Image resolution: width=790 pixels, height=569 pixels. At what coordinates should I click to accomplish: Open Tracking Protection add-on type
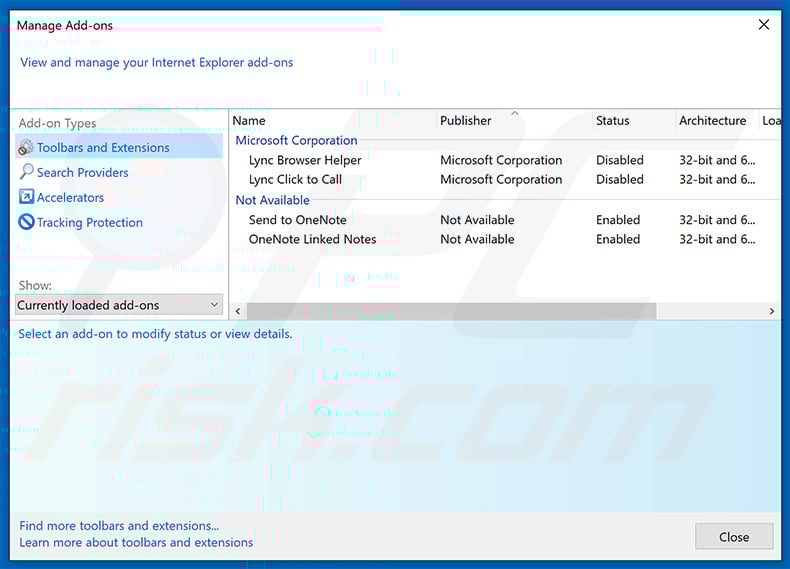tap(90, 222)
